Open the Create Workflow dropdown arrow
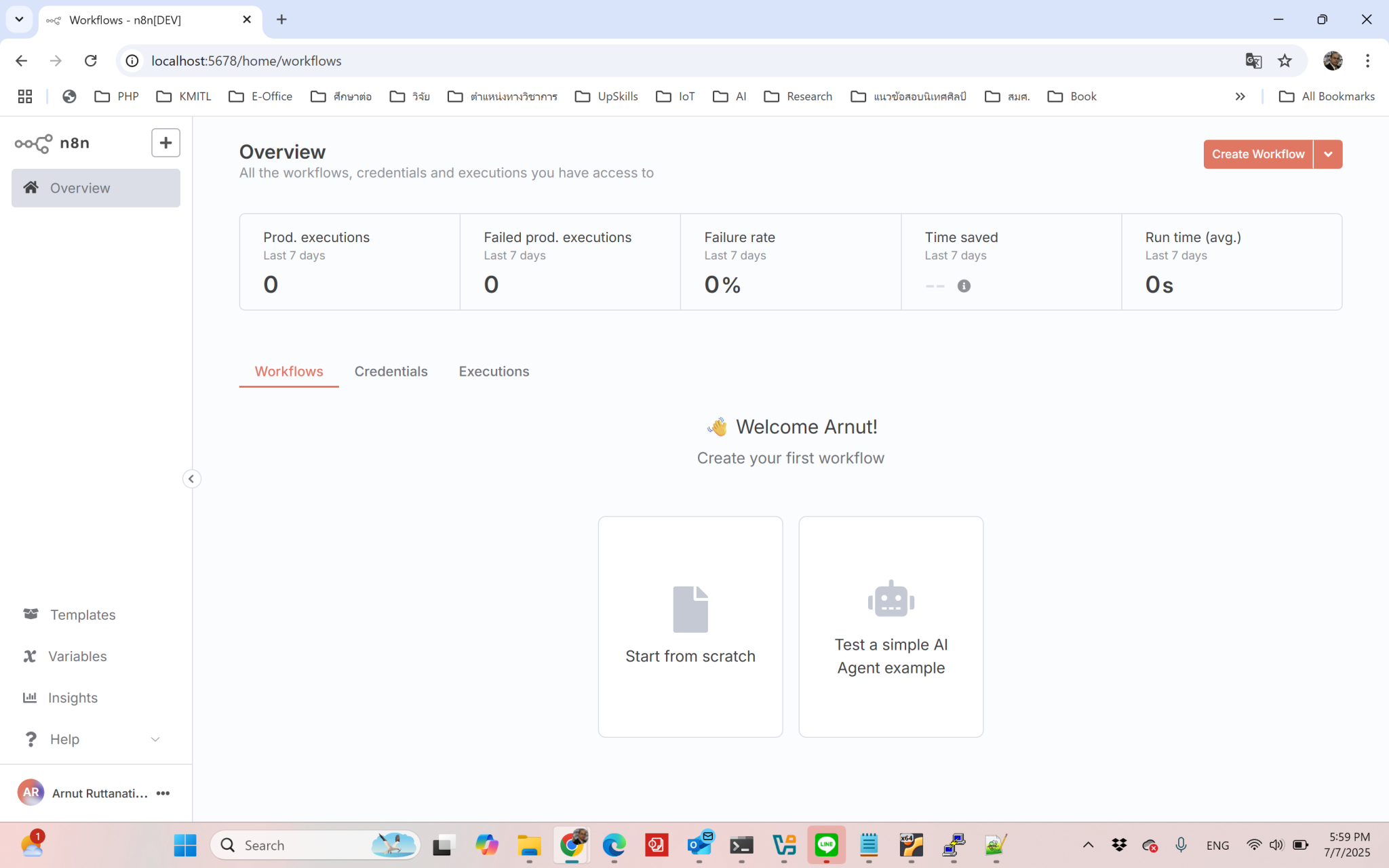This screenshot has height=868, width=1389. (1329, 154)
